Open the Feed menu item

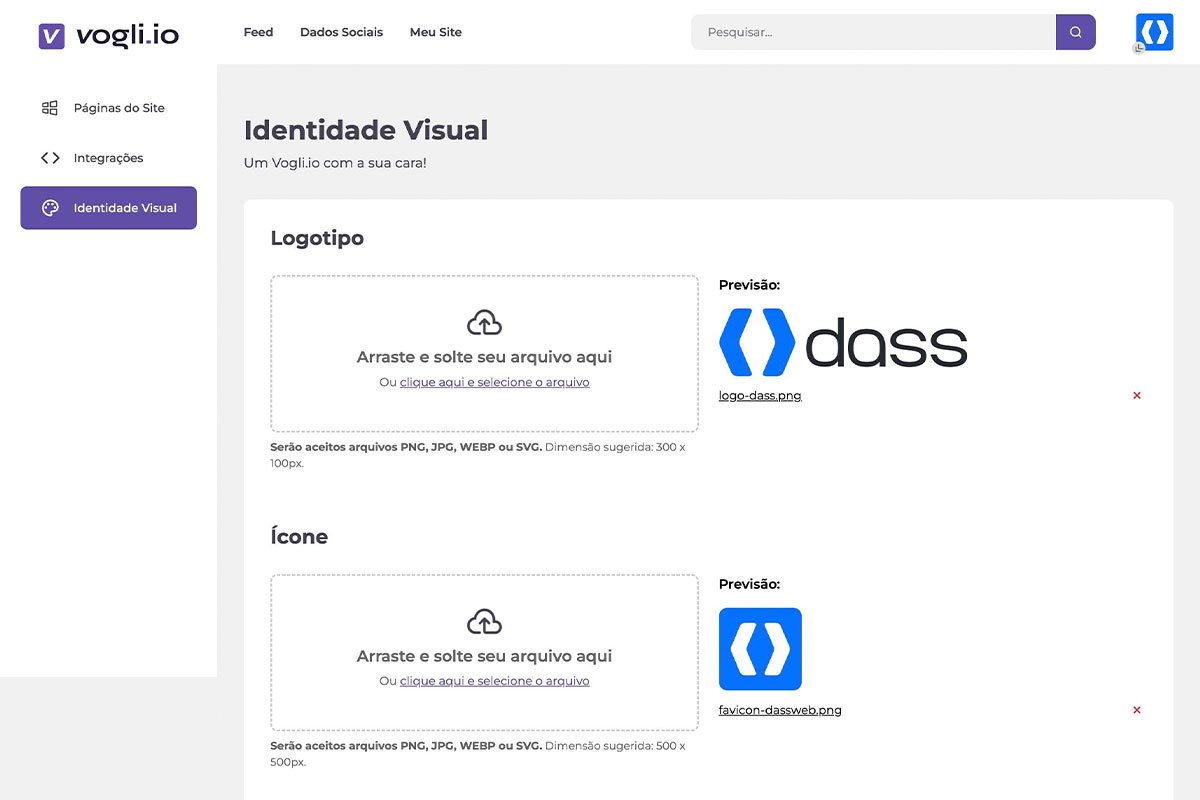coord(258,32)
